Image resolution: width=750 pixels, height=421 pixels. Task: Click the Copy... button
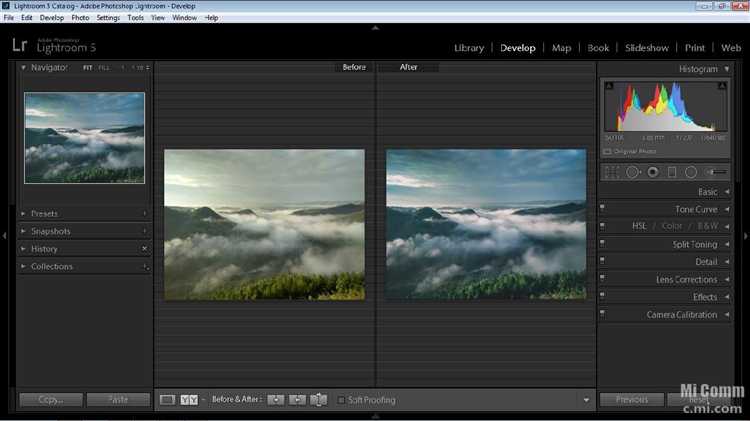(51, 399)
